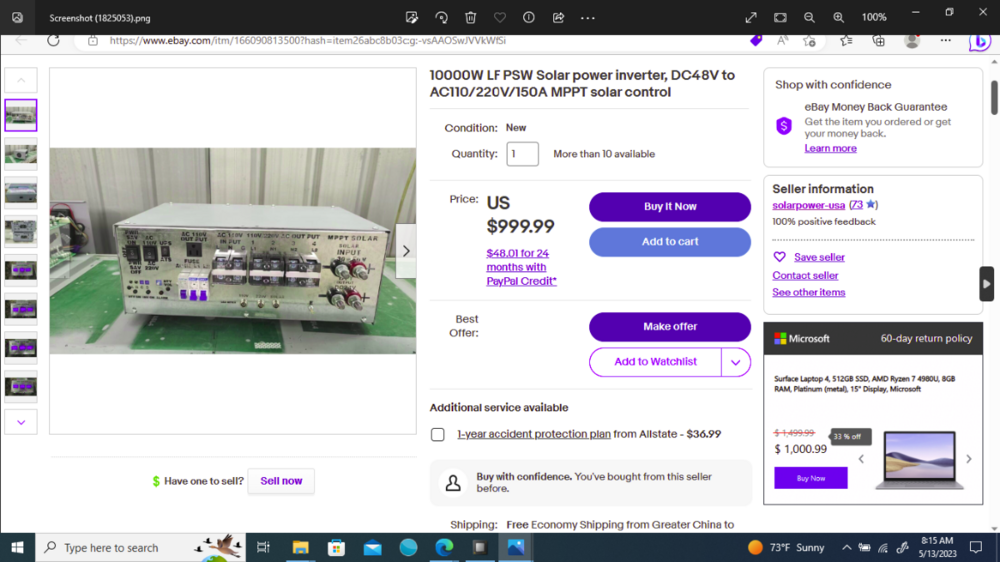Image resolution: width=1000 pixels, height=562 pixels.
Task: Move thumbnail list down with chevron
Action: (21, 422)
